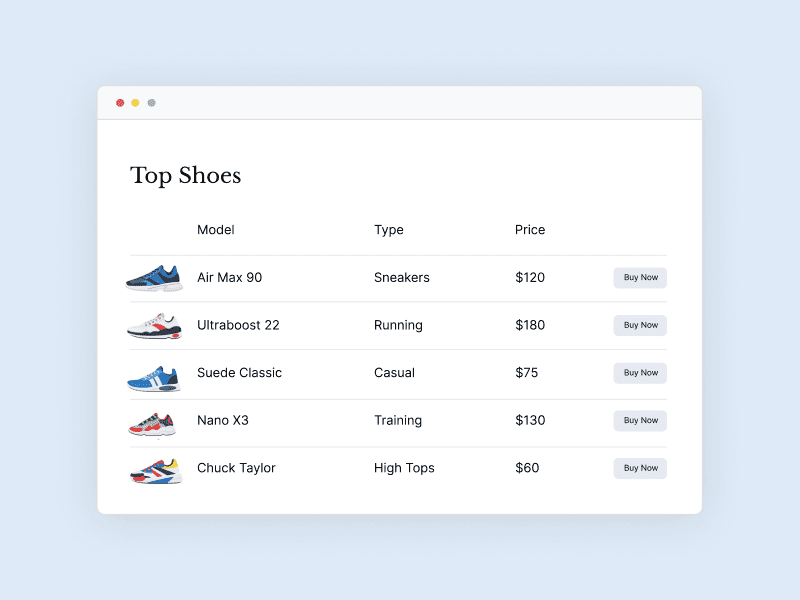Viewport: 800px width, 600px height.
Task: Click the $130 price value
Action: [x=530, y=420]
